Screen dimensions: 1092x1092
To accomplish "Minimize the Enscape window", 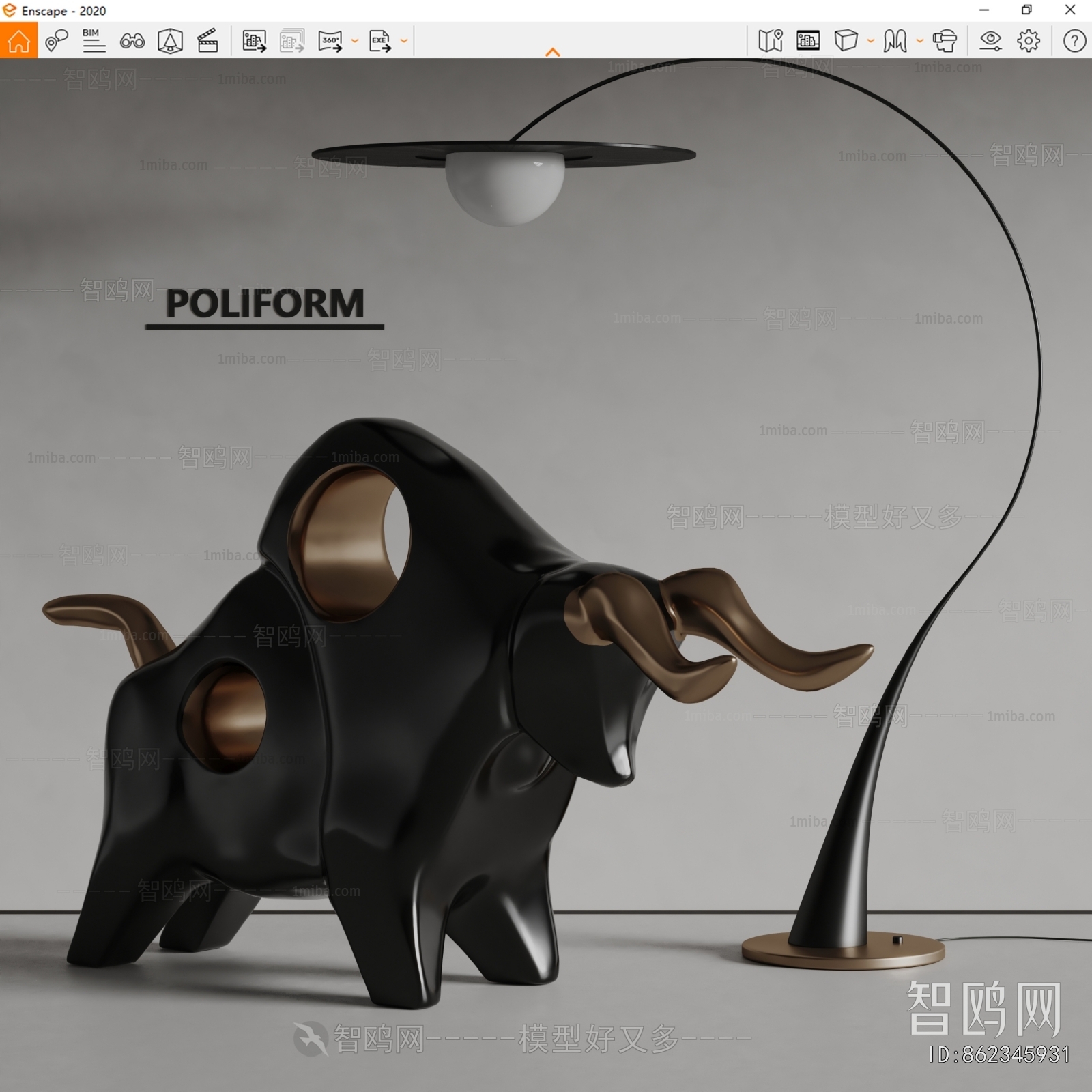I will click(984, 10).
